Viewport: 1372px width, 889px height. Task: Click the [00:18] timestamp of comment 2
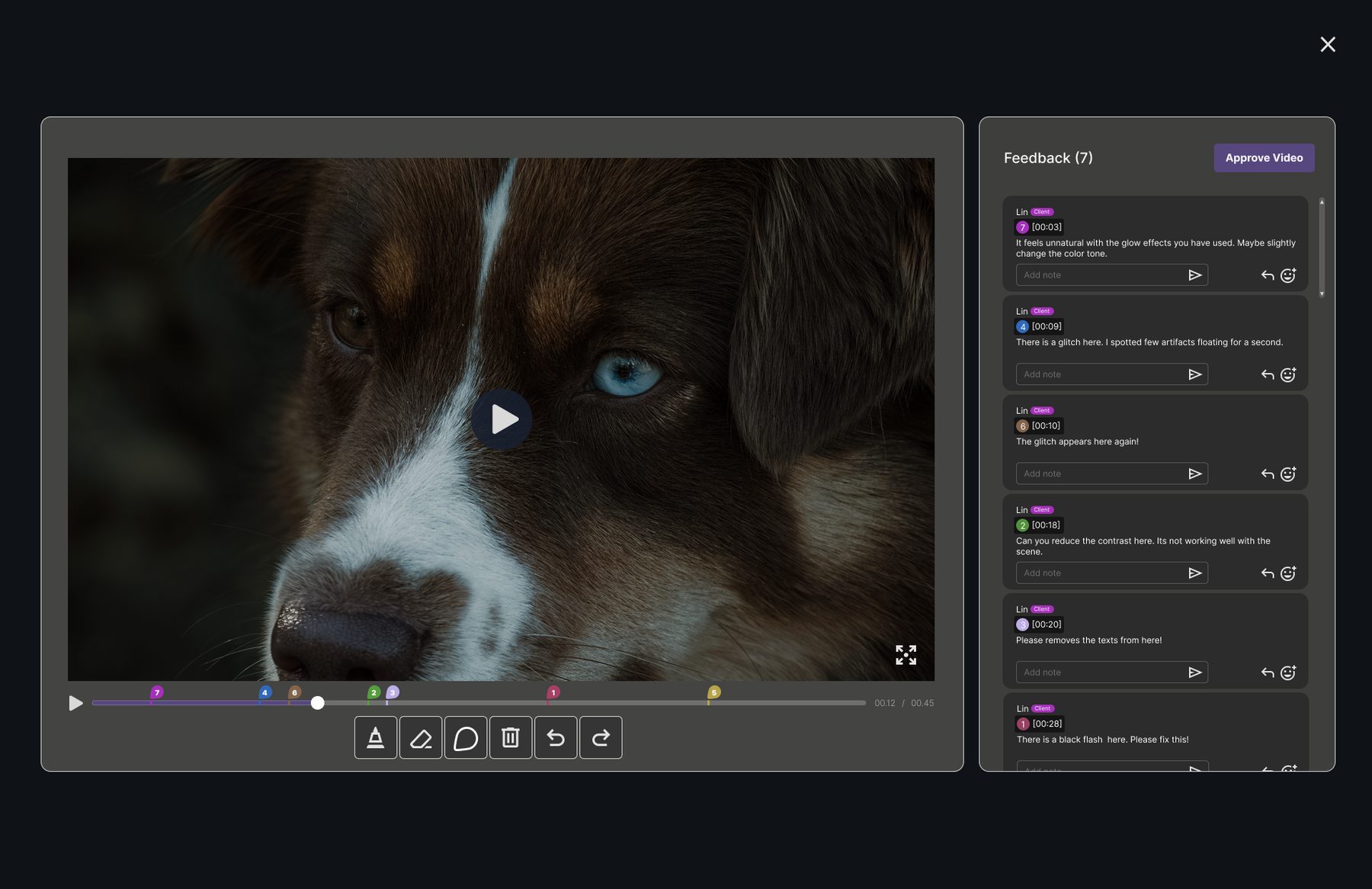1046,525
